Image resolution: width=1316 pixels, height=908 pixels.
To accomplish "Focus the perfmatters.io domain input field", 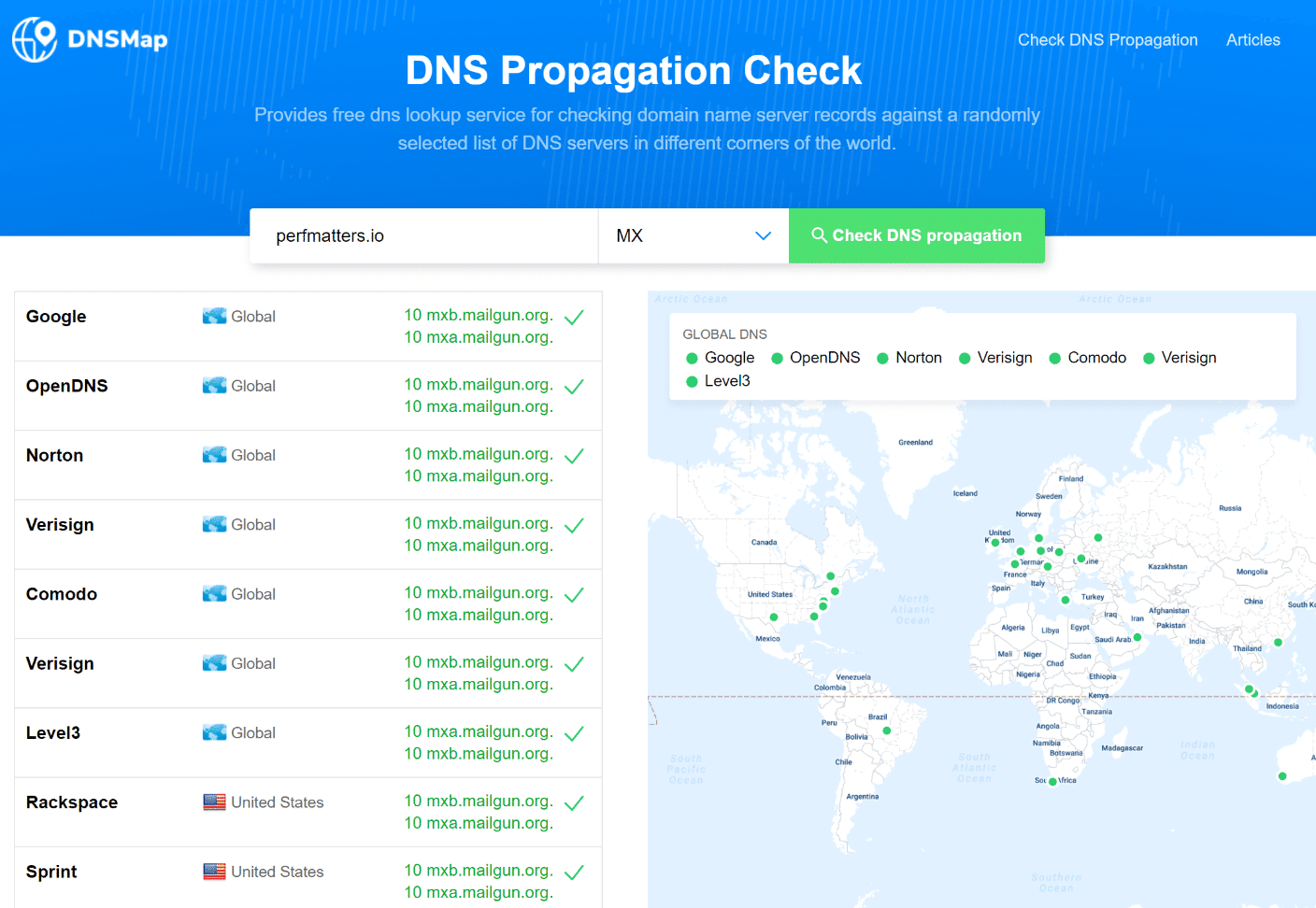I will [423, 235].
